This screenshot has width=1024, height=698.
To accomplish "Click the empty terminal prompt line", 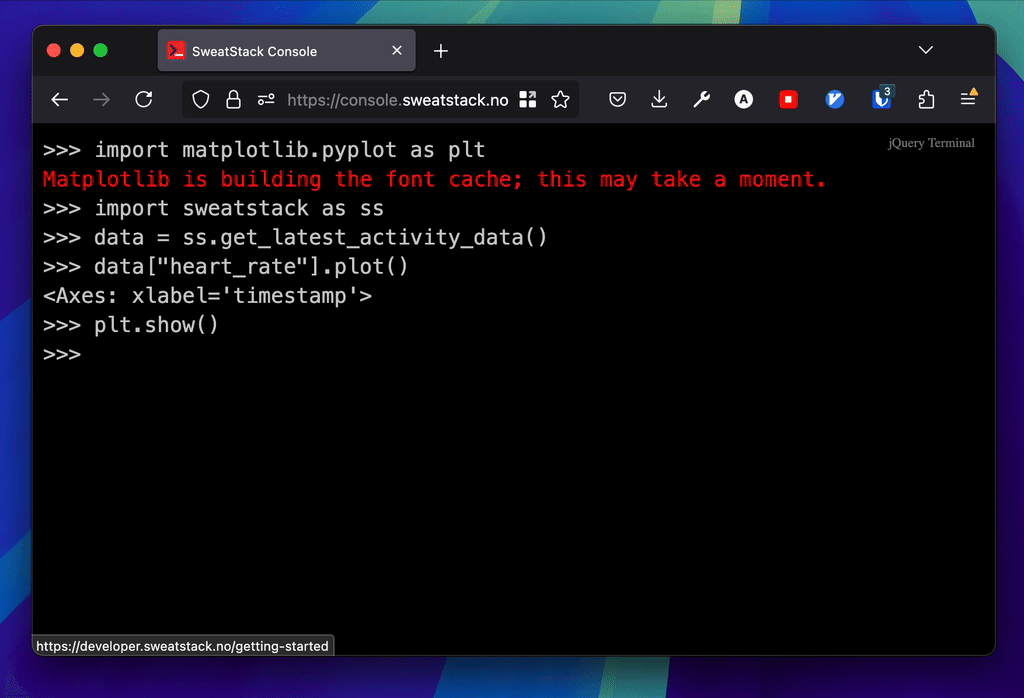I will click(x=62, y=355).
